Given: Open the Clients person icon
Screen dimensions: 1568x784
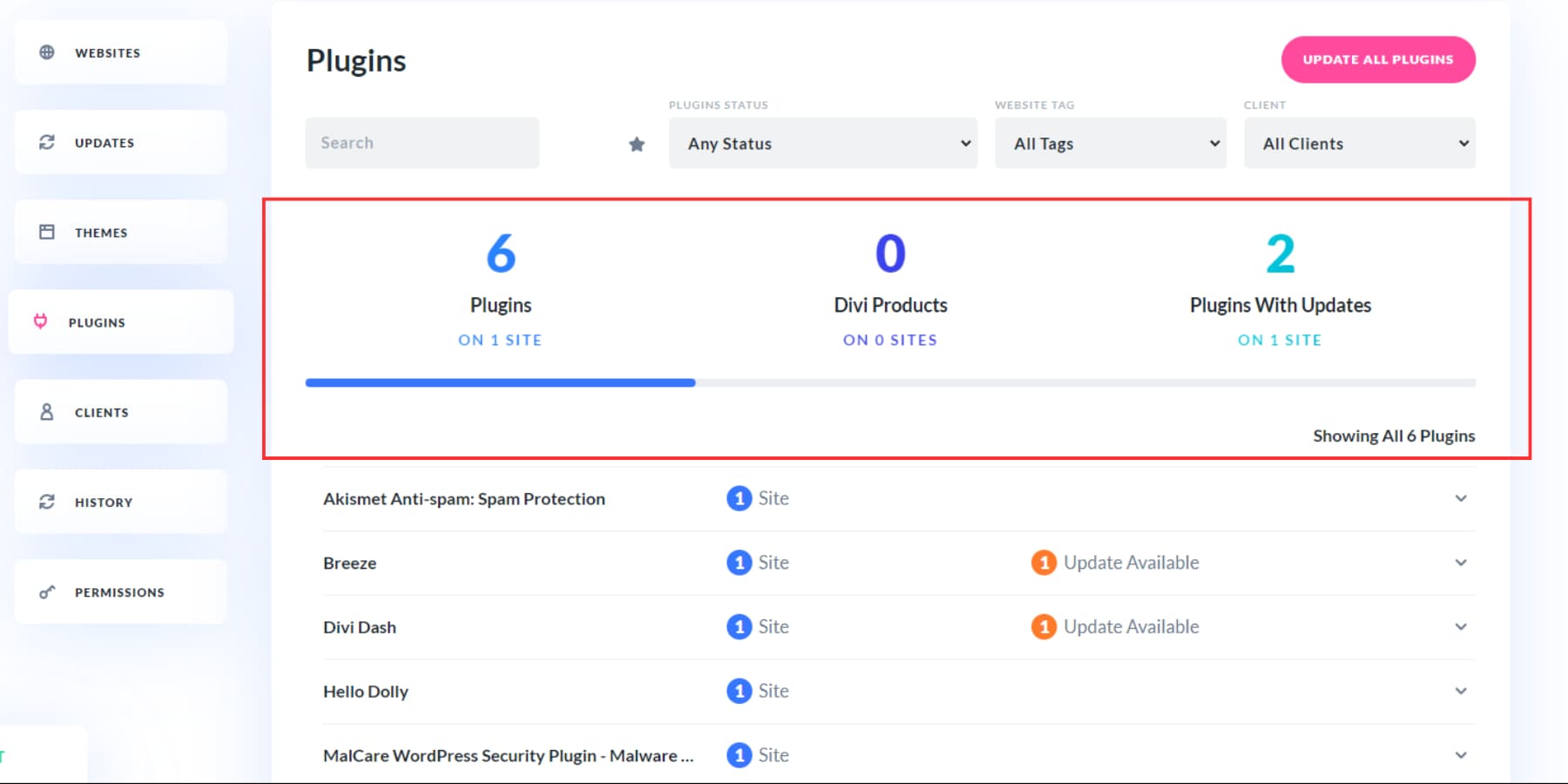Looking at the screenshot, I should [46, 411].
